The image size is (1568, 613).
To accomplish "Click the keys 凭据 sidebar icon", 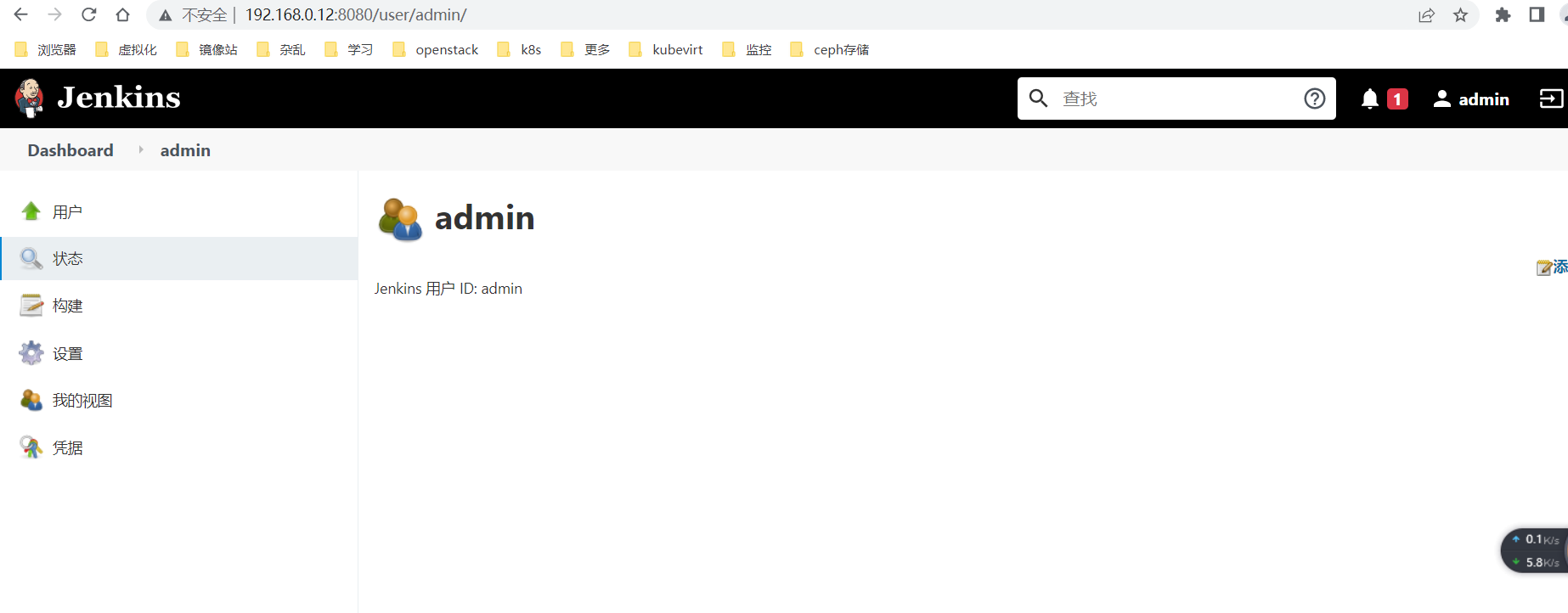I will (x=31, y=447).
